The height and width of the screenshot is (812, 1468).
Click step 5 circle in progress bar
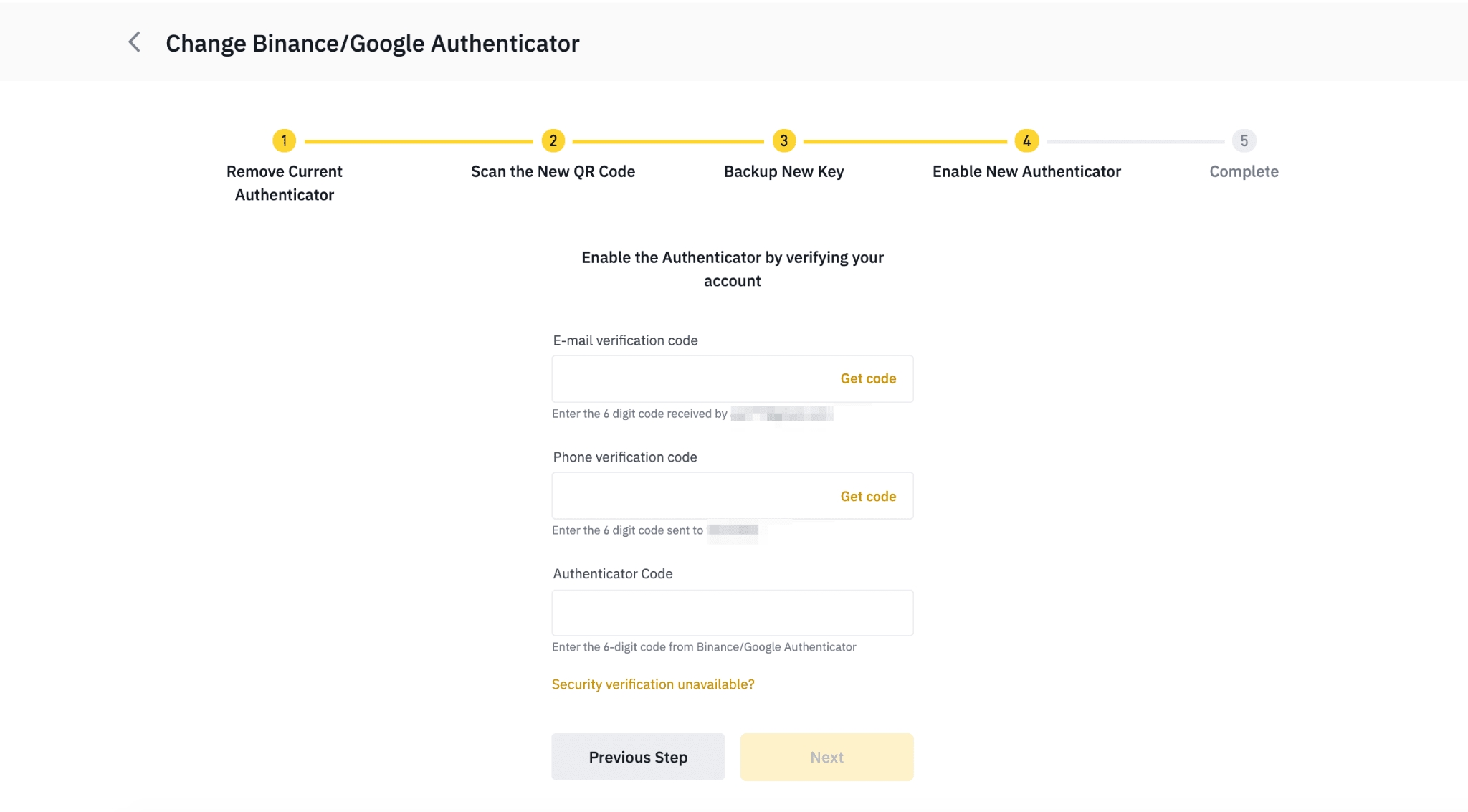pos(1244,140)
